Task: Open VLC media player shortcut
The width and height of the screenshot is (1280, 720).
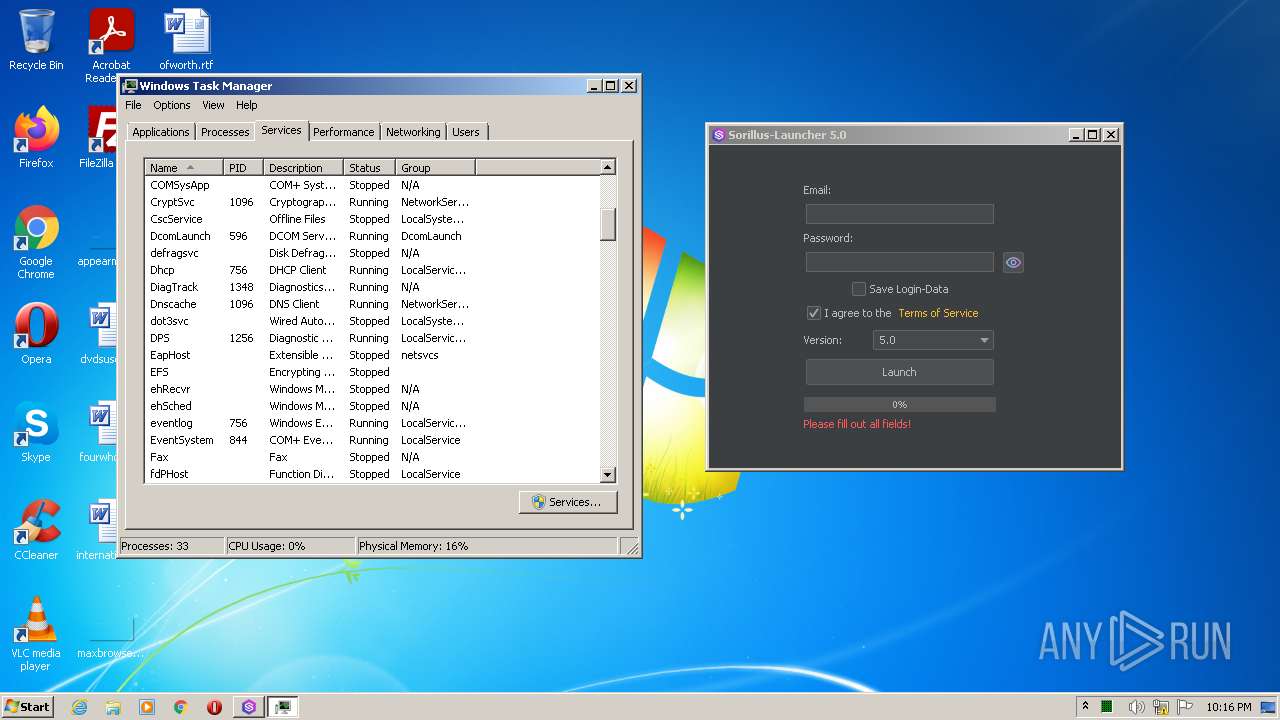Action: (36, 633)
